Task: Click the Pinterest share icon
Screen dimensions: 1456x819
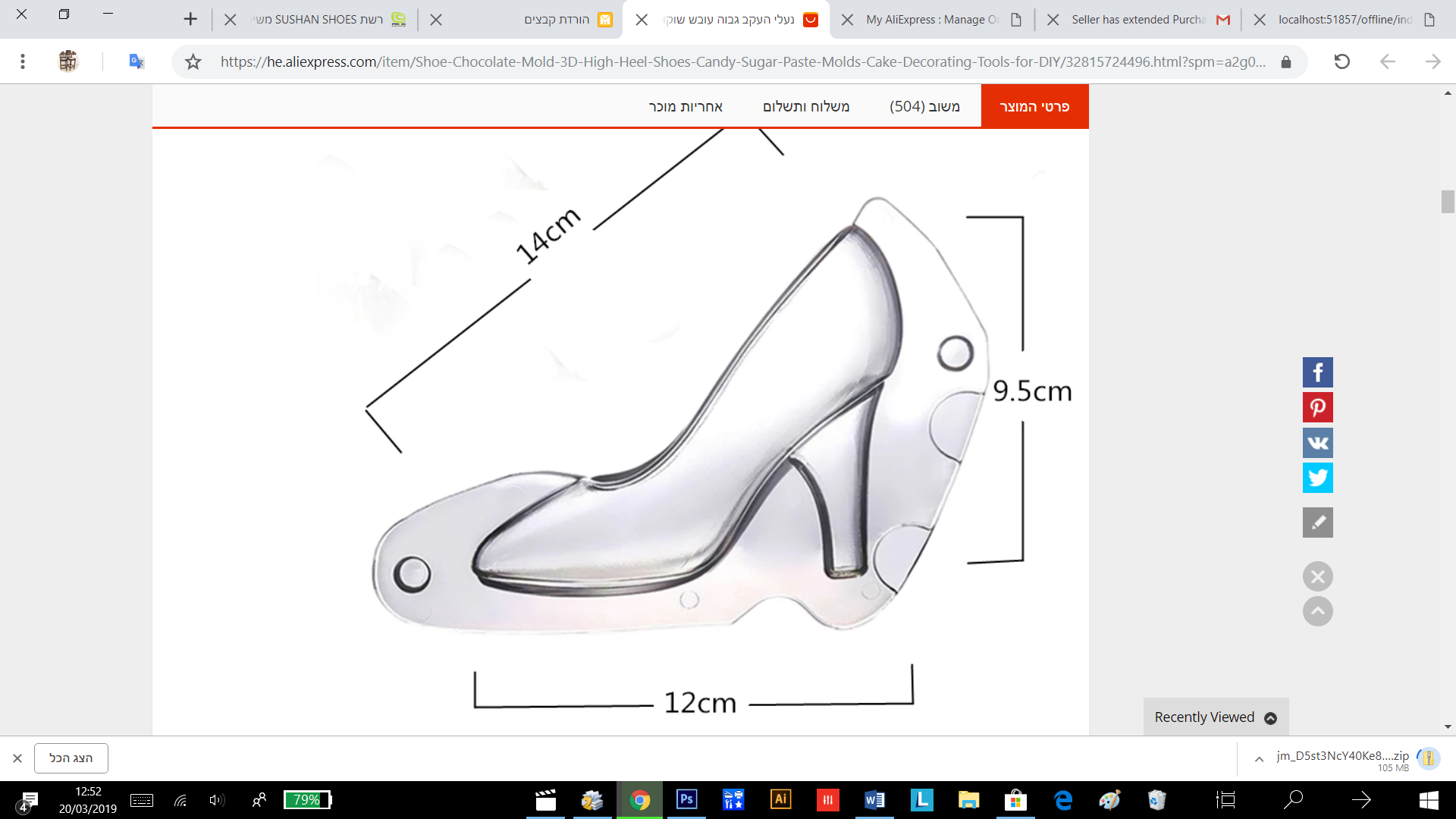Action: pyautogui.click(x=1317, y=408)
